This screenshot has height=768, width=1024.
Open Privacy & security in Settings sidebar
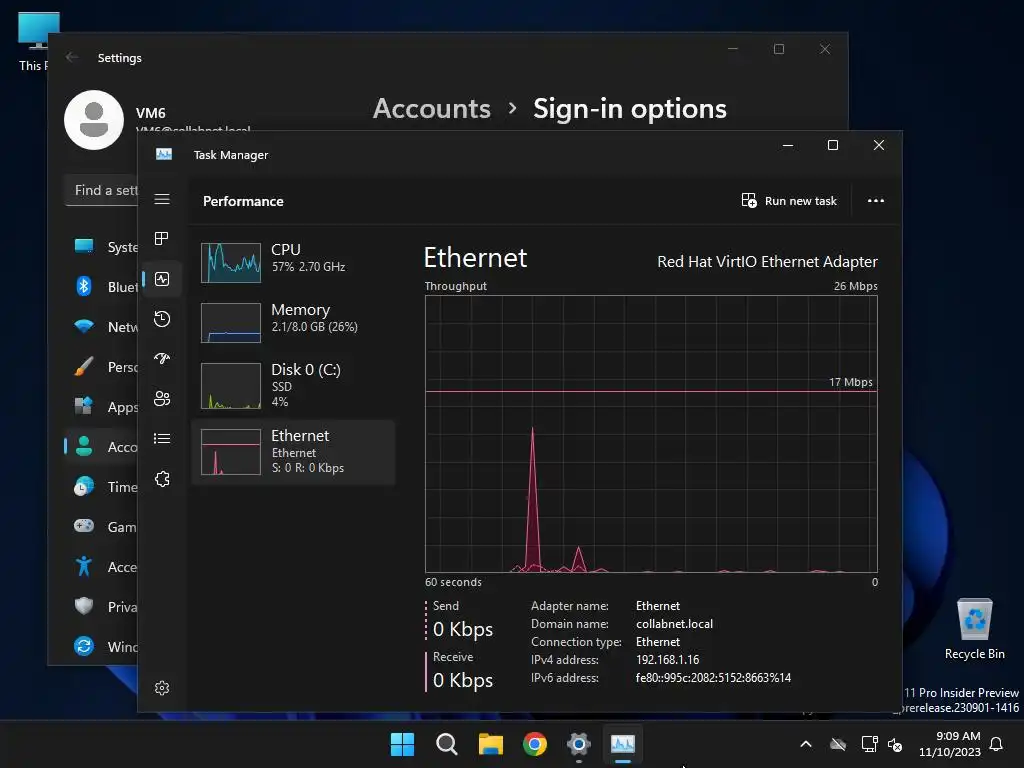(x=102, y=607)
